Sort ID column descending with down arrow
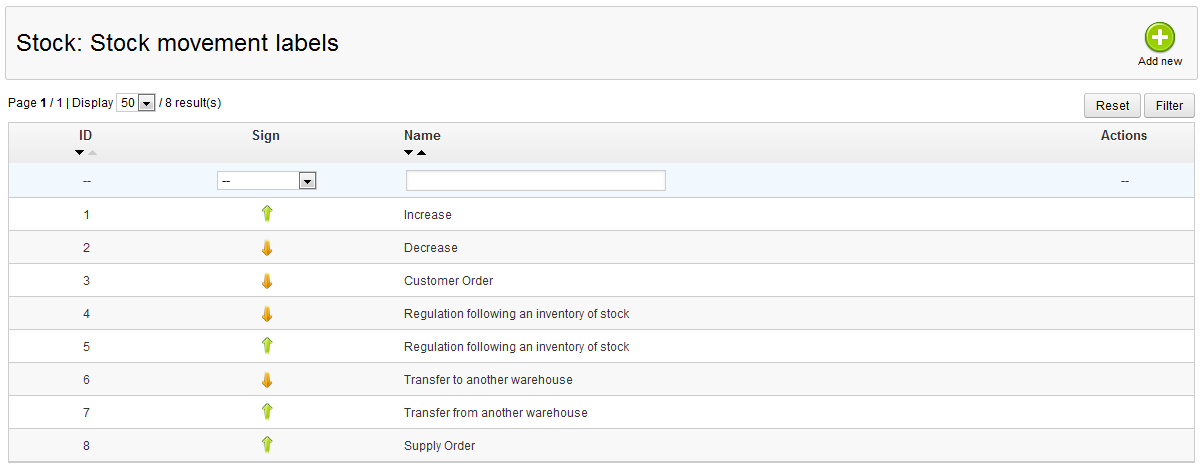This screenshot has height=468, width=1200. tap(80, 153)
